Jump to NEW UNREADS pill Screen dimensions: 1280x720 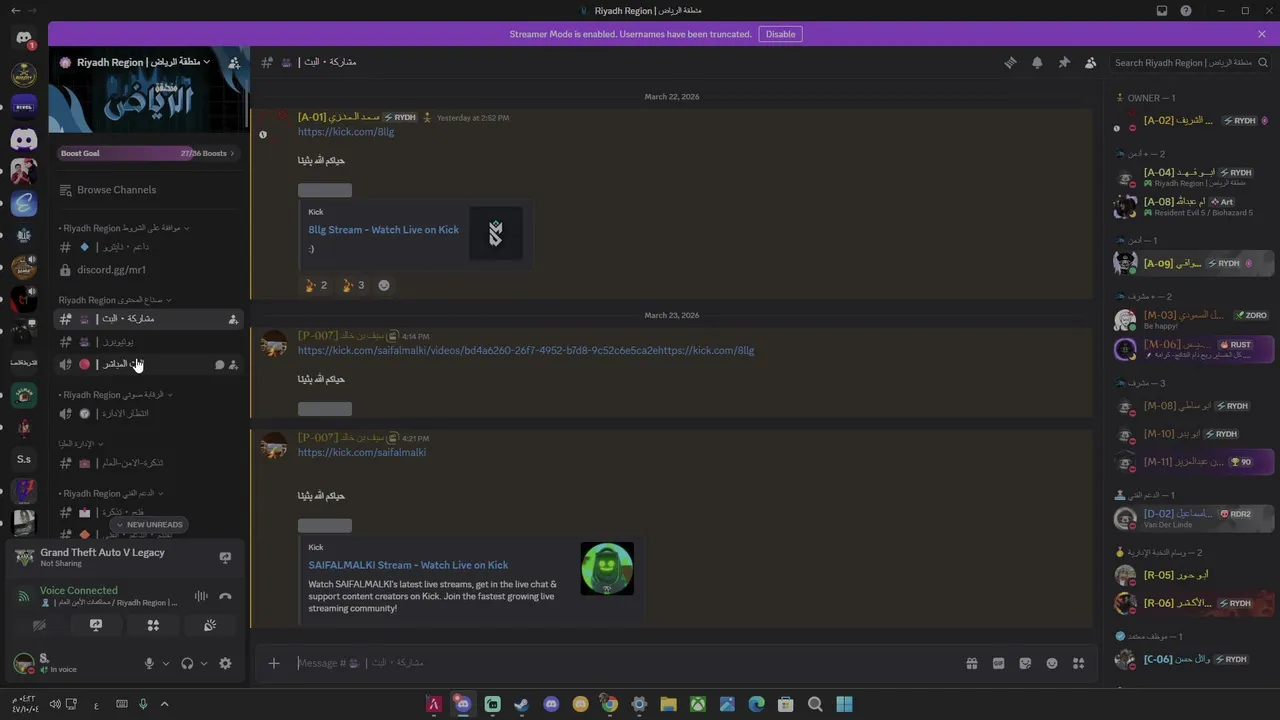149,524
